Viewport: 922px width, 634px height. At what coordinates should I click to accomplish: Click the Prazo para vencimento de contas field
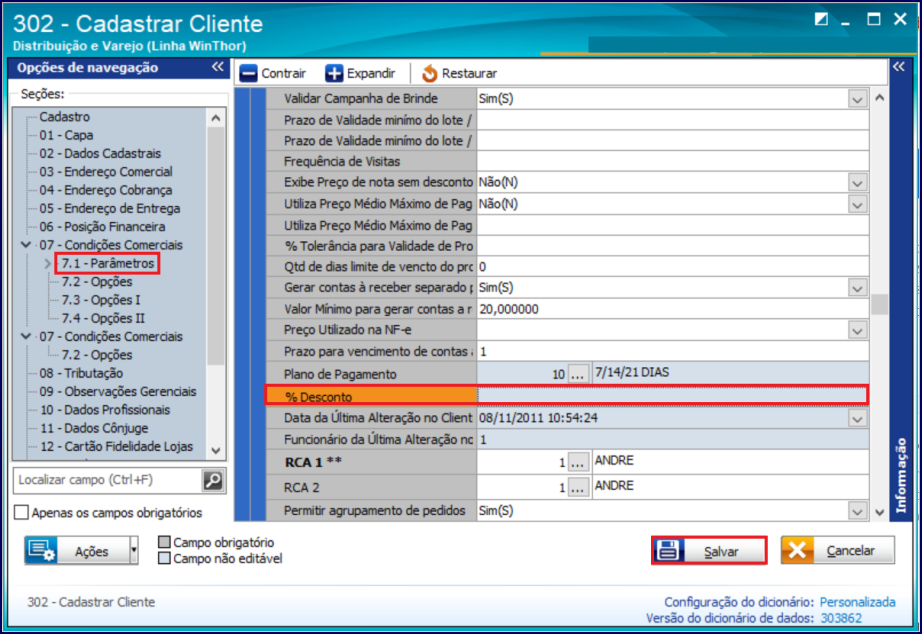pyautogui.click(x=673, y=352)
